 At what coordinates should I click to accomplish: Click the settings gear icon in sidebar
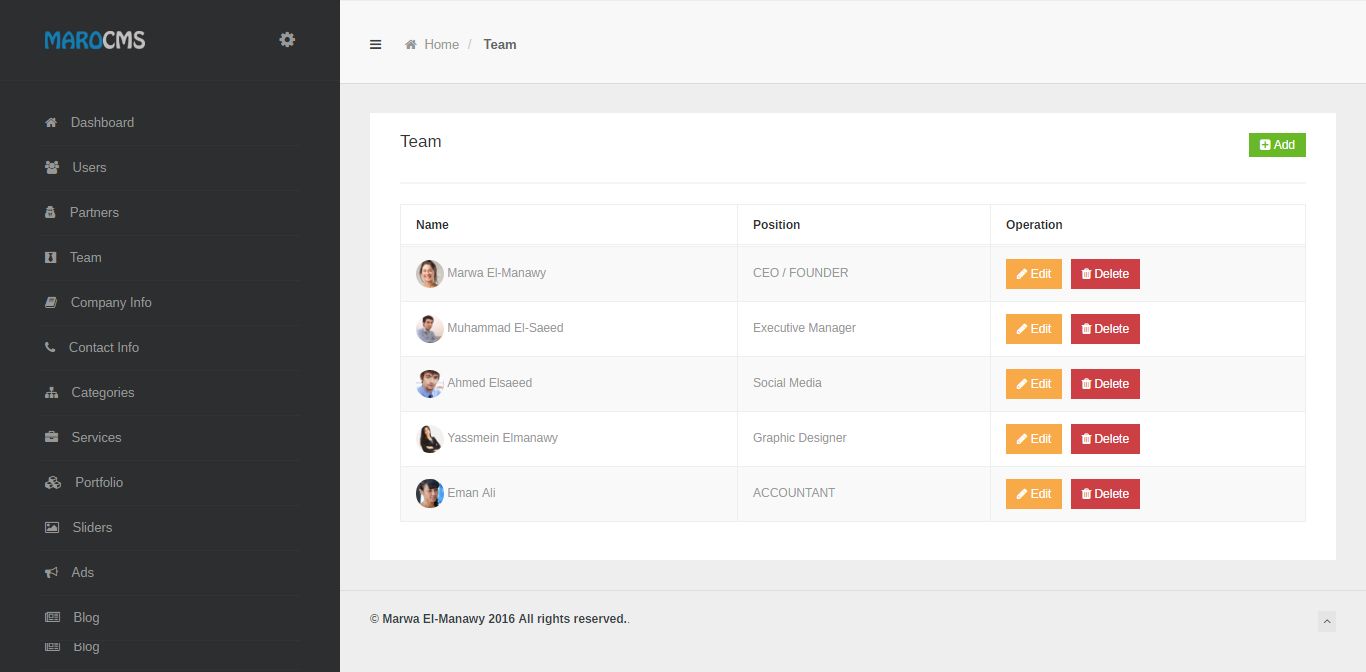tap(287, 40)
